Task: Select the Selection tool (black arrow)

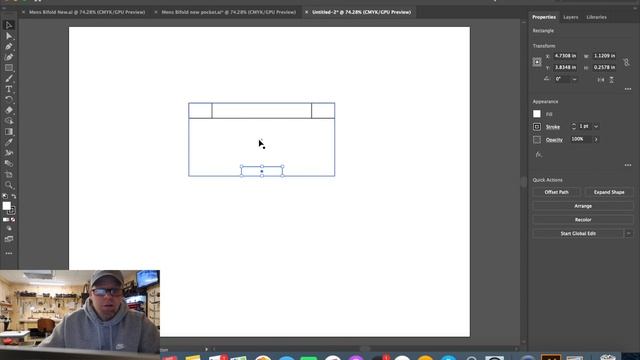Action: coord(9,25)
